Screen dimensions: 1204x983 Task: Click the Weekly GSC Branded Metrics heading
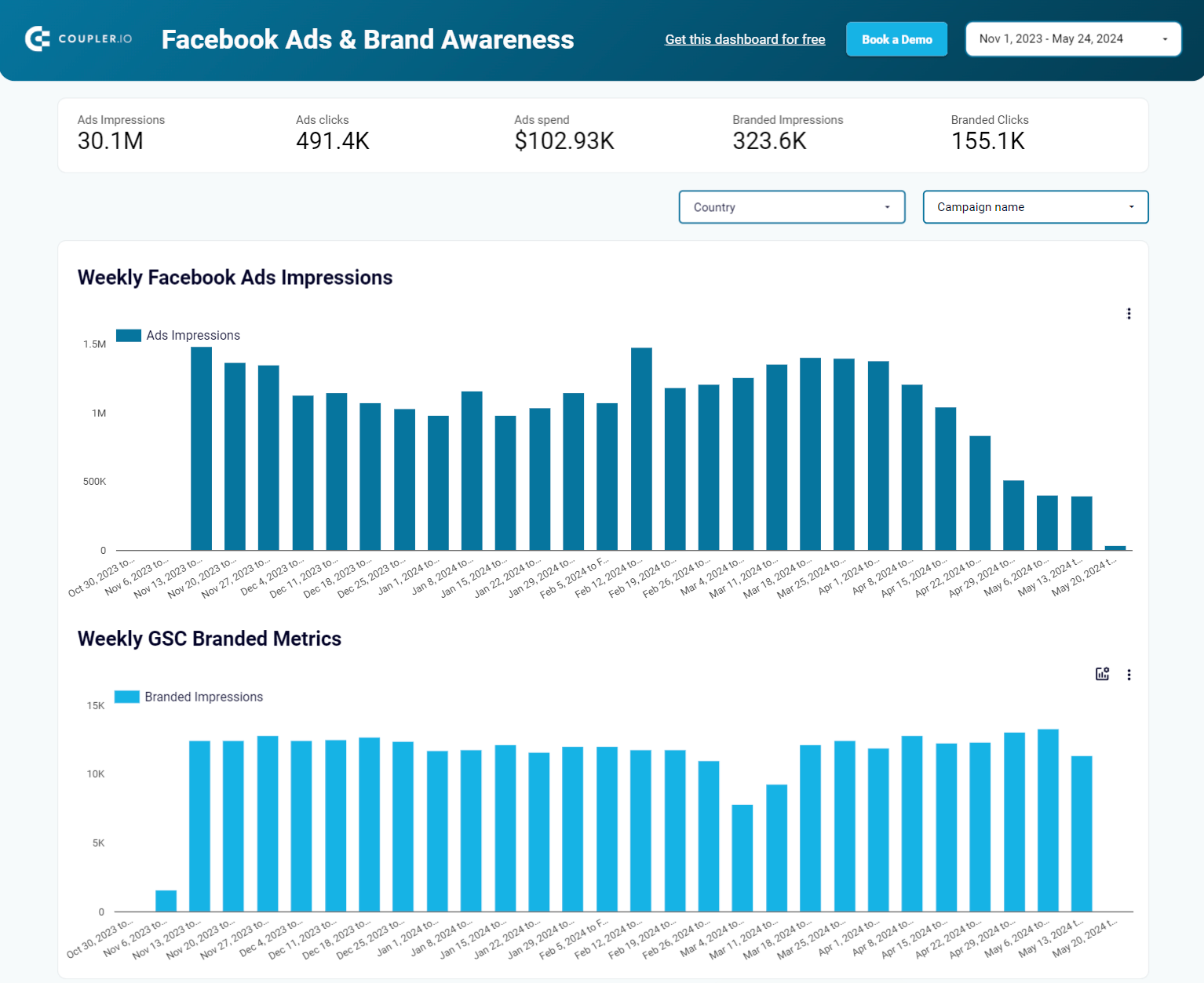[x=210, y=639]
